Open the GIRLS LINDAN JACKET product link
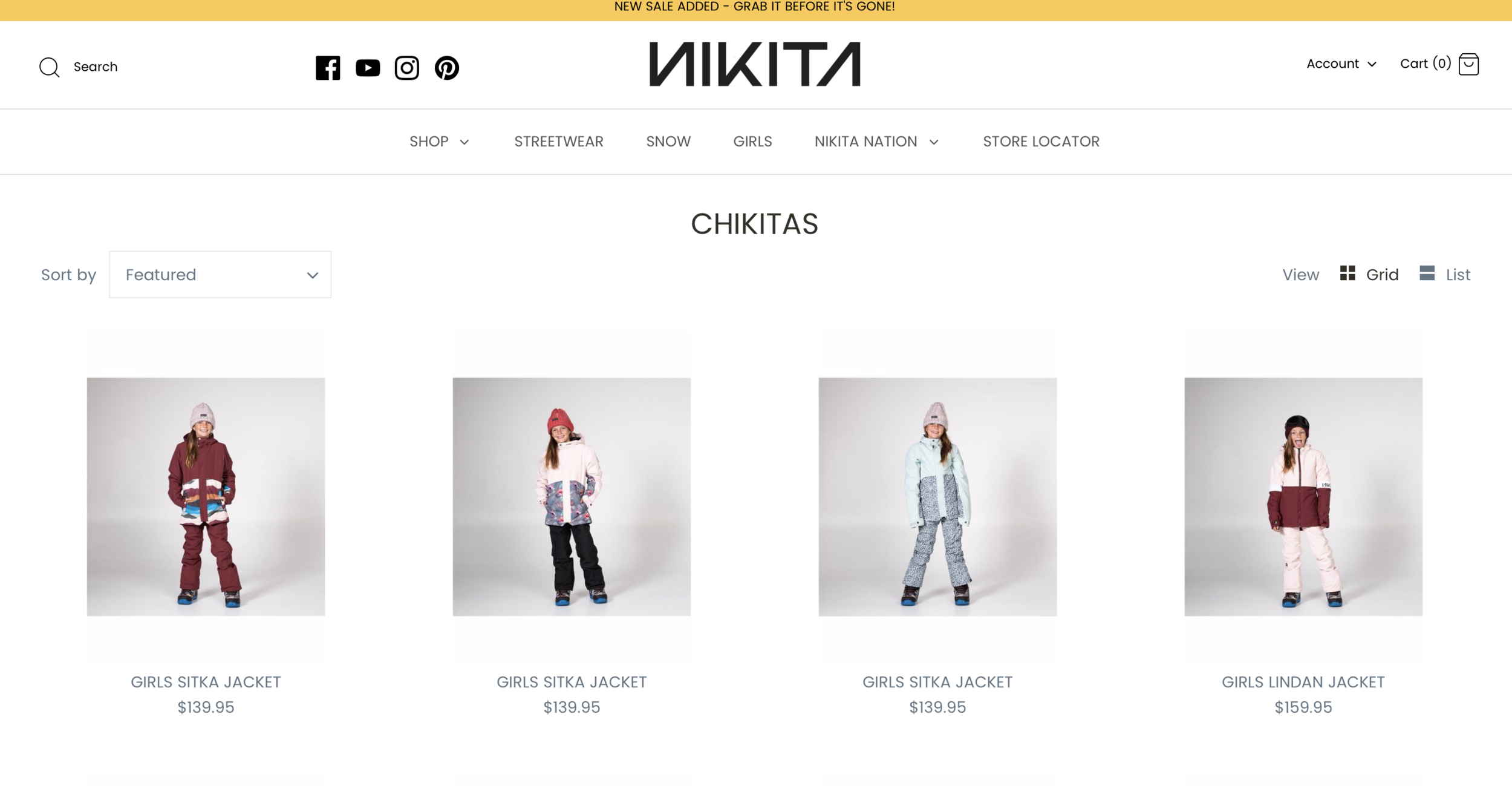1512x786 pixels. [x=1303, y=682]
